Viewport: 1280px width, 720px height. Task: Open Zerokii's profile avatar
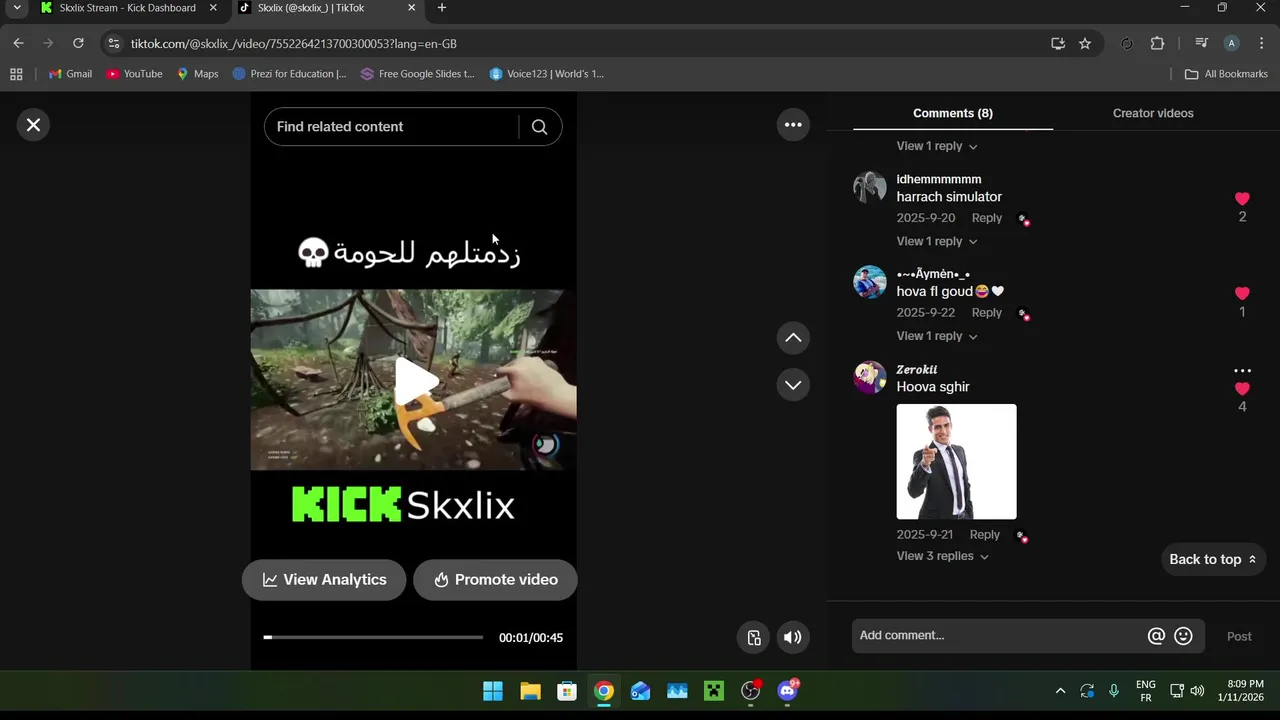click(x=870, y=377)
